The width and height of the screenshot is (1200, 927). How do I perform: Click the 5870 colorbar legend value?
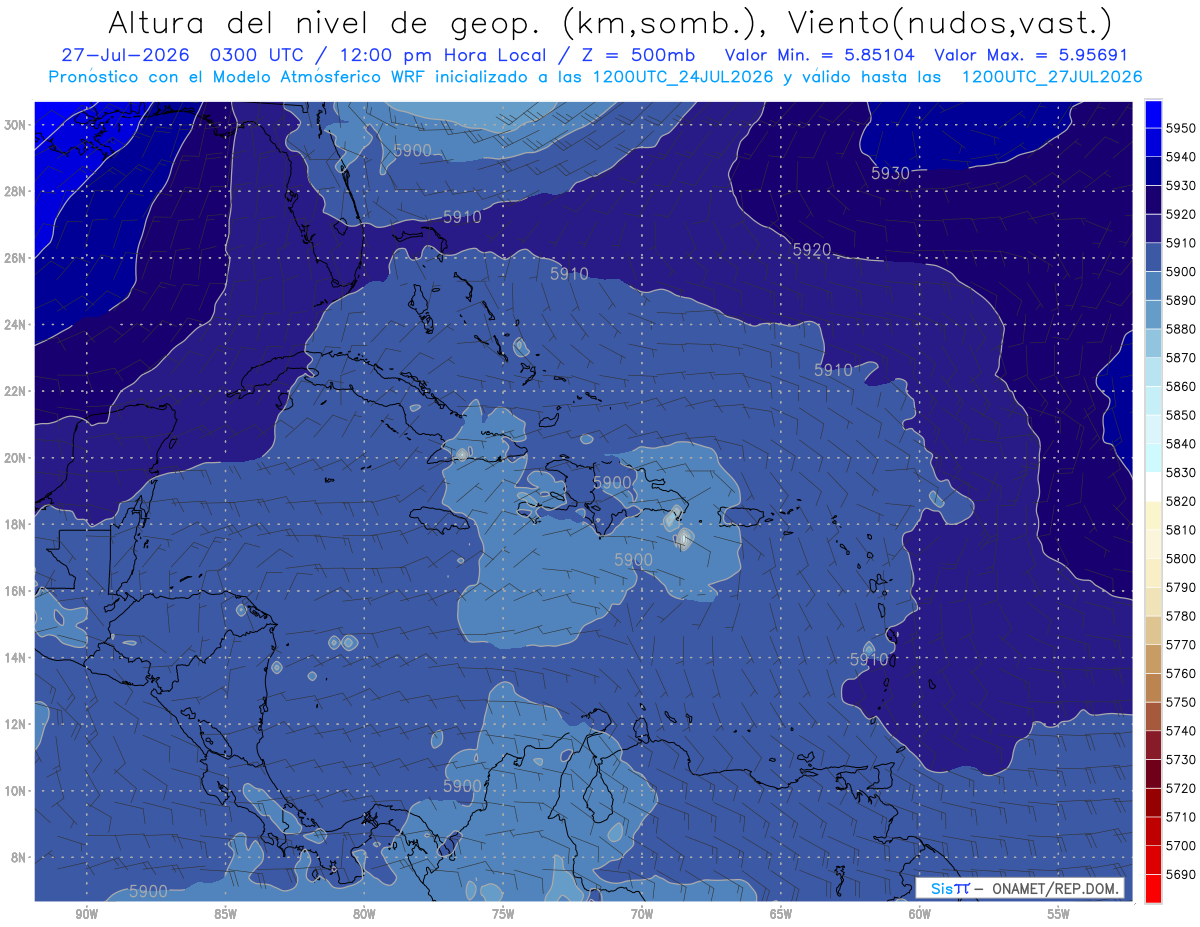coord(1180,358)
